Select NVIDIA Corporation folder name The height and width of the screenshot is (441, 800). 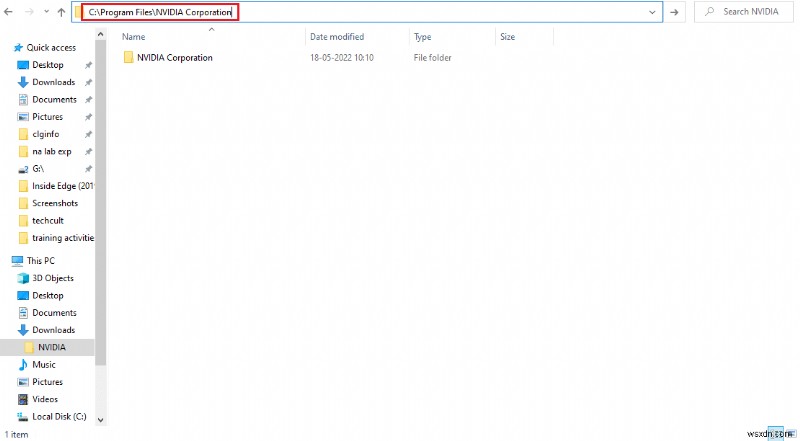point(174,58)
